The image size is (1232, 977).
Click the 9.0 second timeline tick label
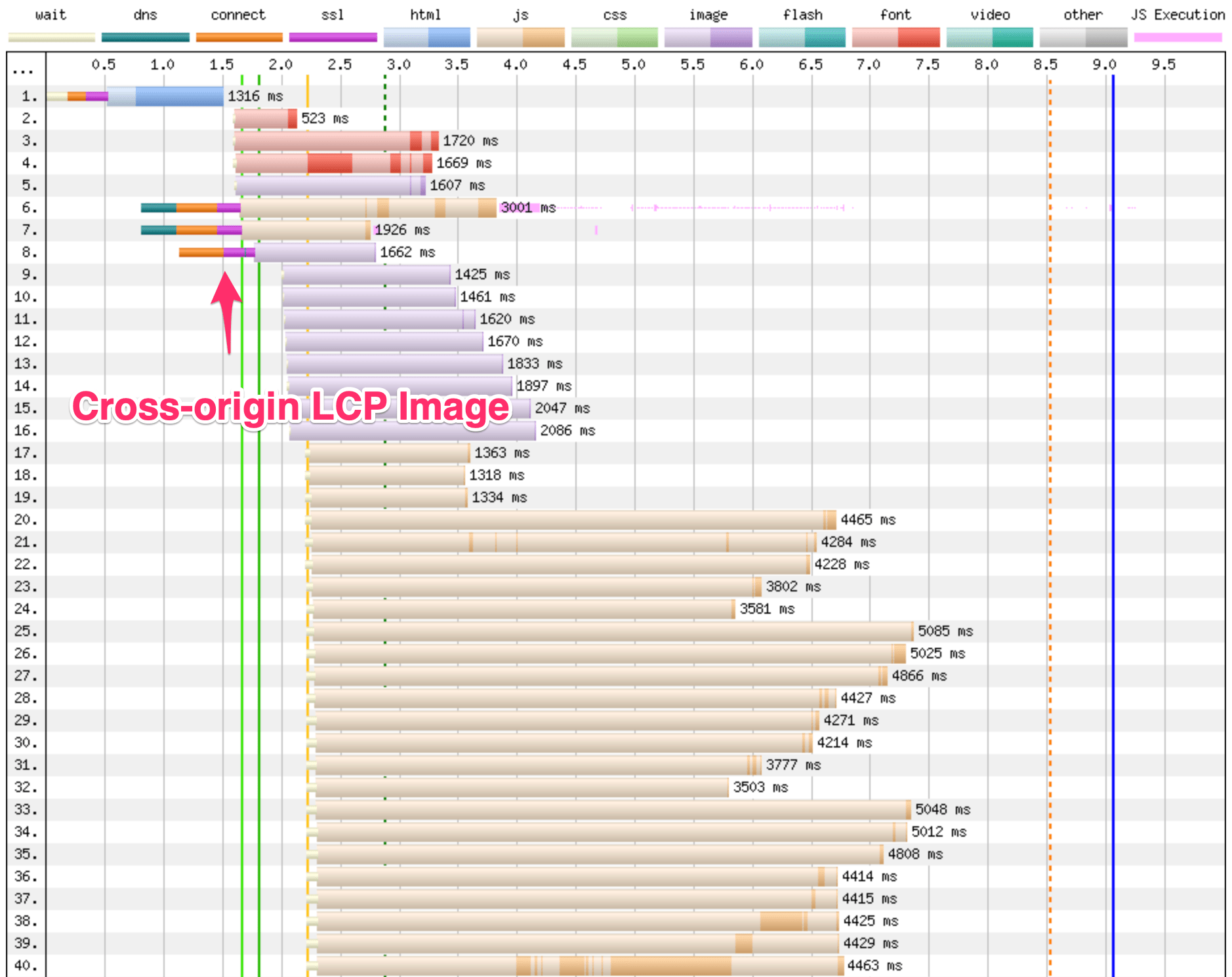pyautogui.click(x=1104, y=64)
